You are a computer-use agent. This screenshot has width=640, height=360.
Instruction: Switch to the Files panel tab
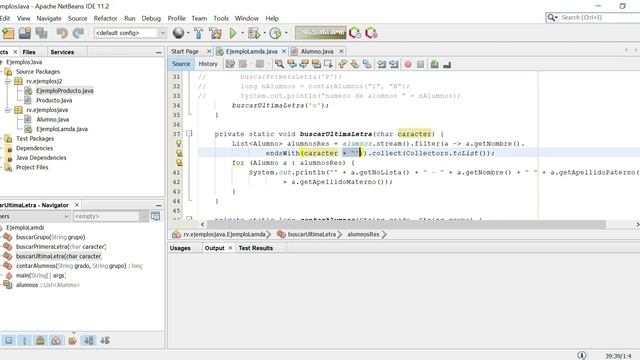pyautogui.click(x=29, y=52)
